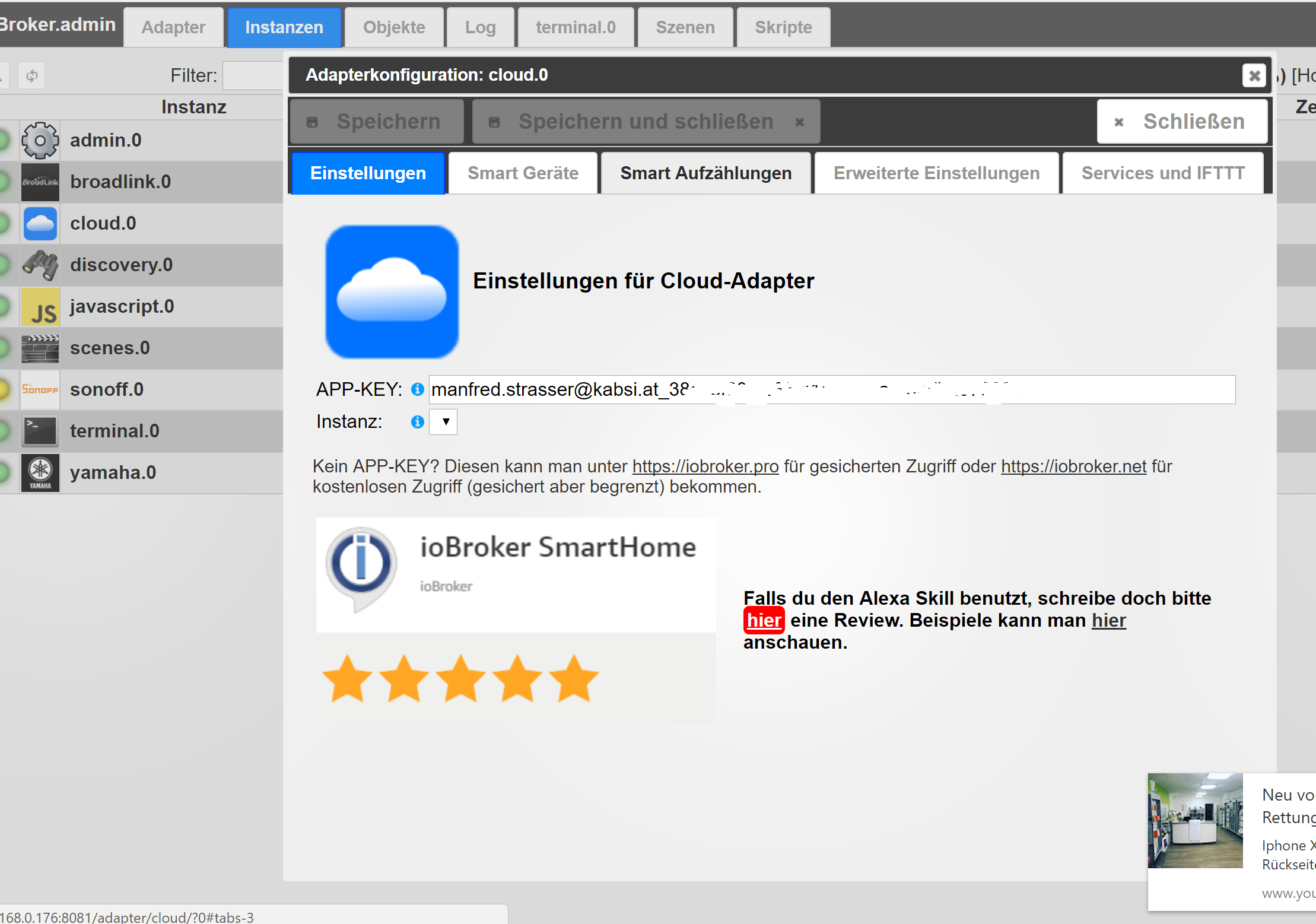Click the ioBroker SmartHome skill image

515,574
